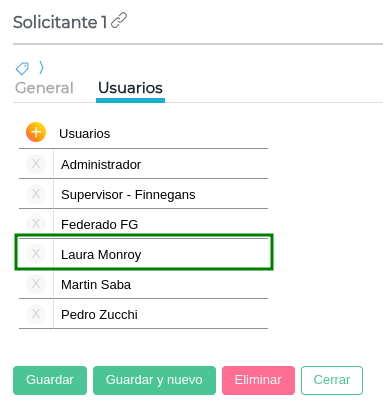Switch to the General tab

pyautogui.click(x=44, y=88)
